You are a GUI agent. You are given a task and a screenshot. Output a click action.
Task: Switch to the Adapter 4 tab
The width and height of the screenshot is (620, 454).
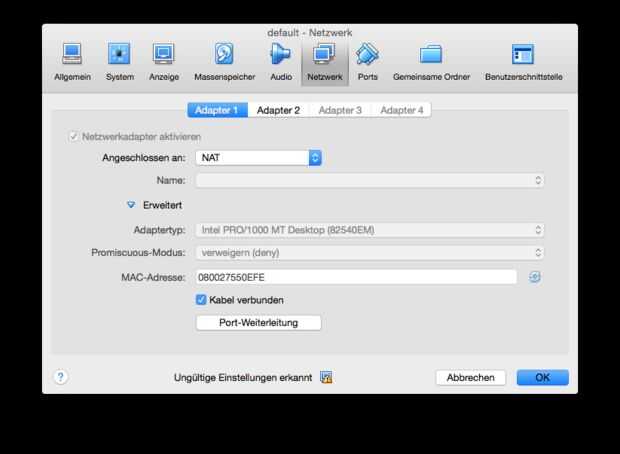[x=401, y=110]
